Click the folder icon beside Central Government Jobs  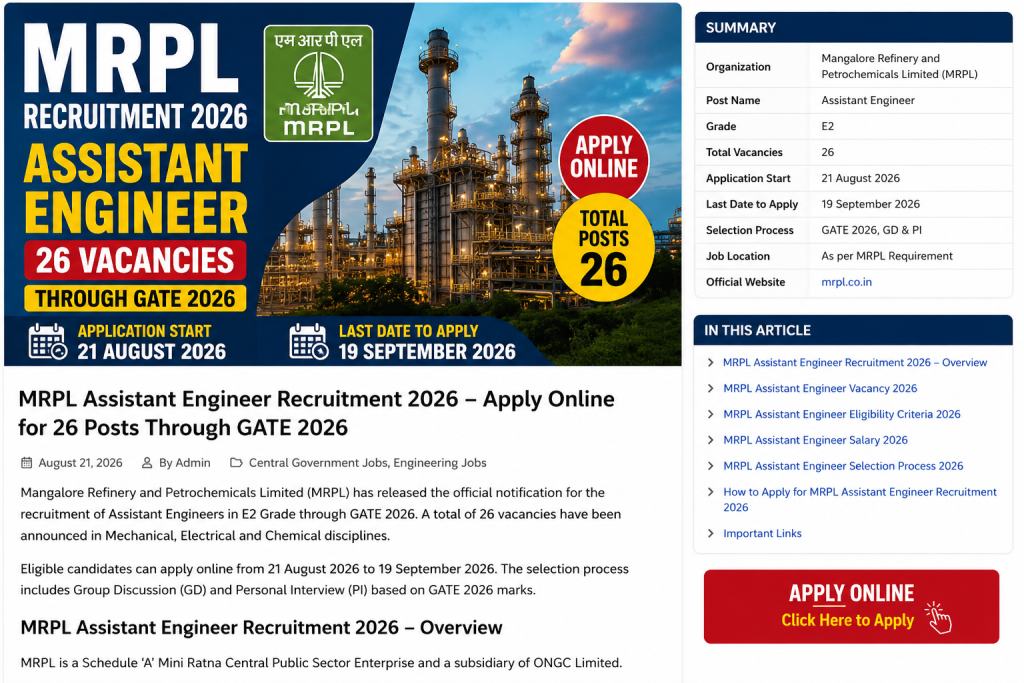(236, 463)
